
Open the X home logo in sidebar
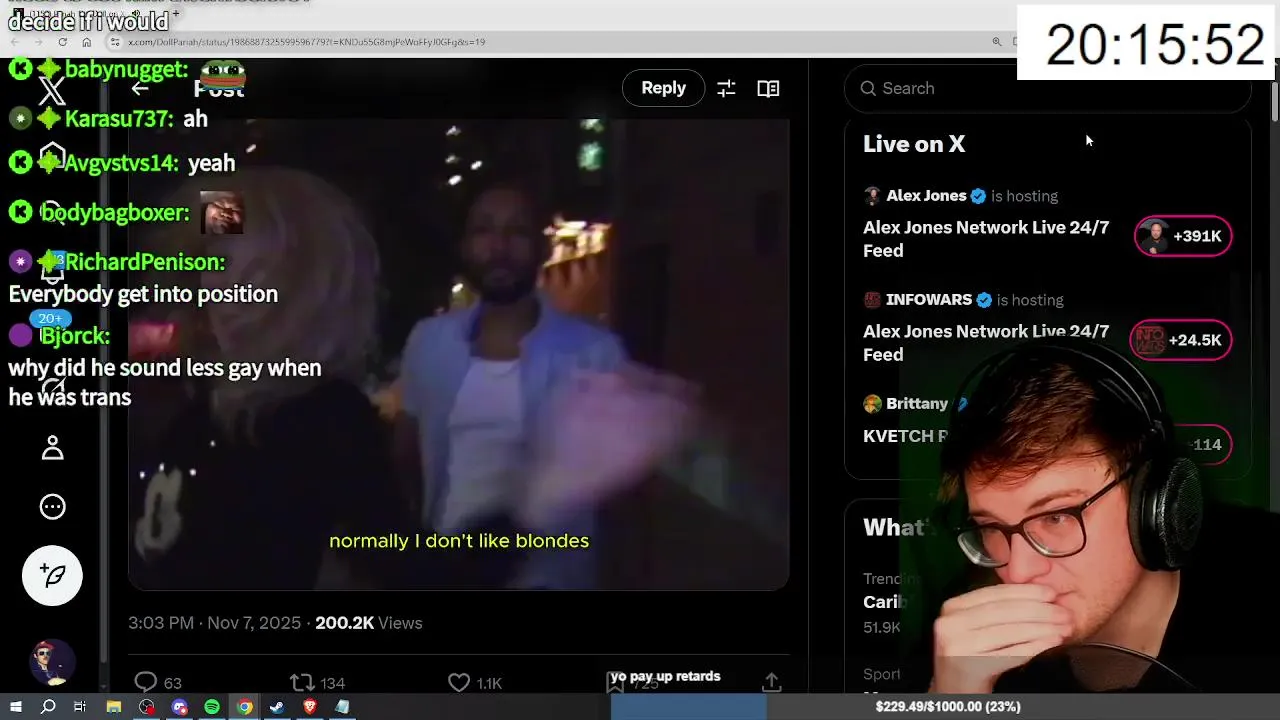point(52,91)
